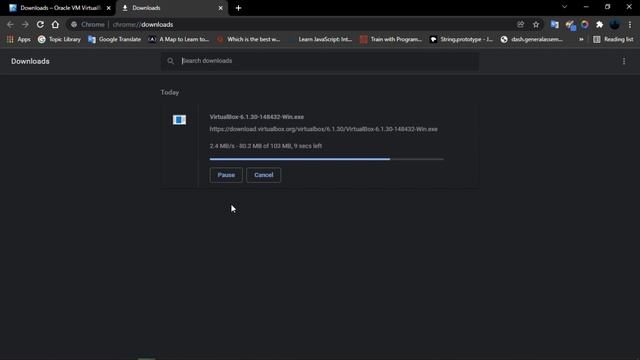Click the download progress bar

pyautogui.click(x=327, y=159)
